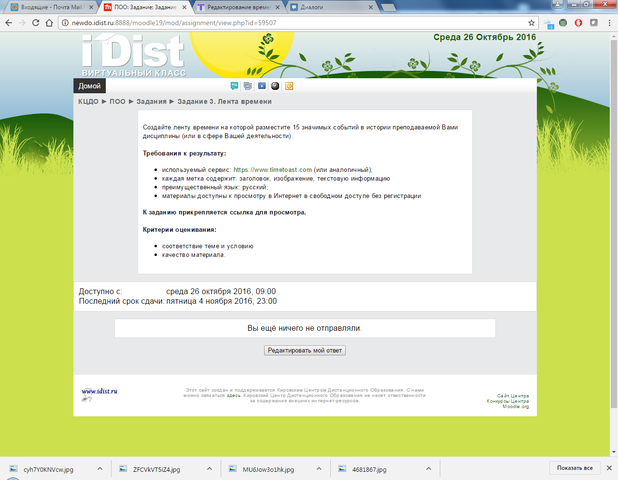Go to ПОО breadcrumb

[x=117, y=102]
